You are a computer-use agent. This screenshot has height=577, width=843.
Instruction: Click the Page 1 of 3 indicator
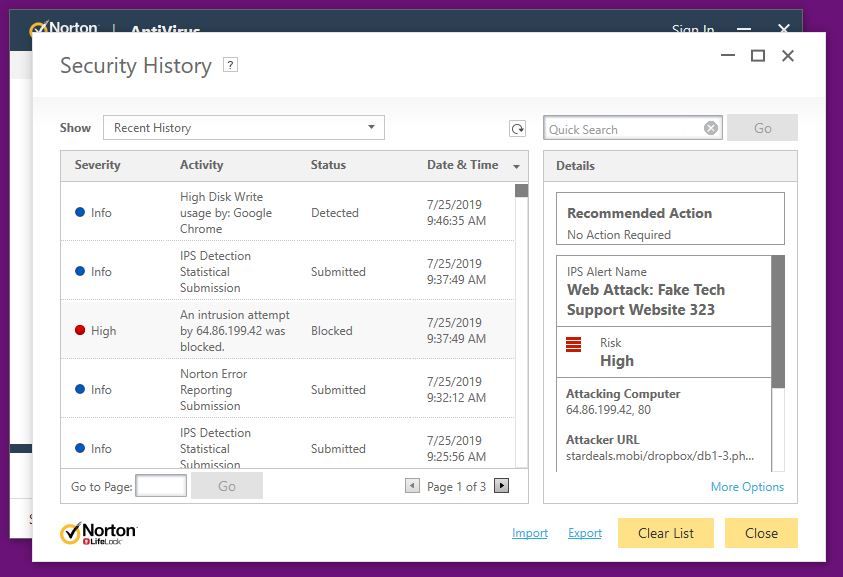[x=456, y=487]
